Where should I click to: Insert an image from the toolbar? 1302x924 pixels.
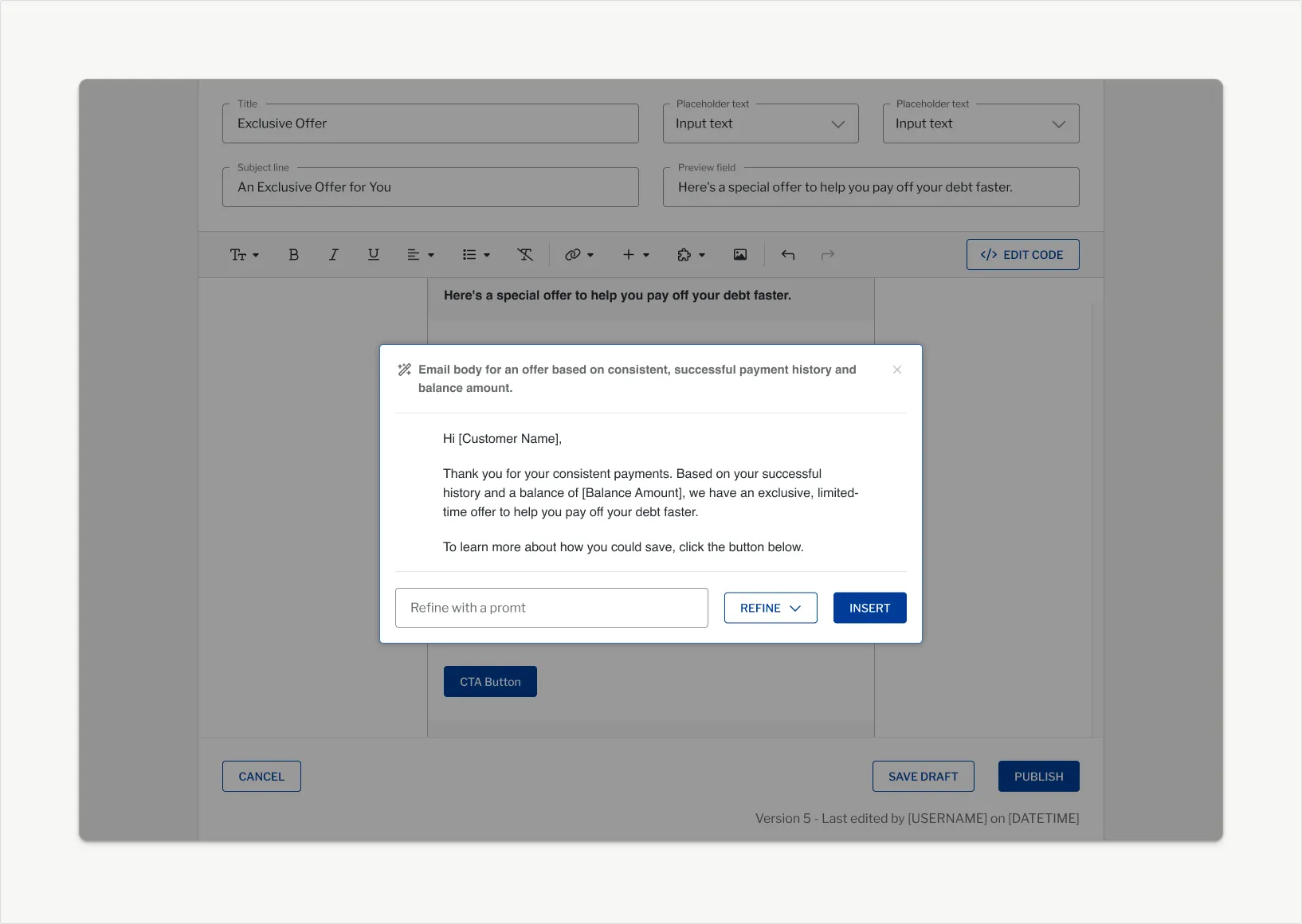(740, 255)
